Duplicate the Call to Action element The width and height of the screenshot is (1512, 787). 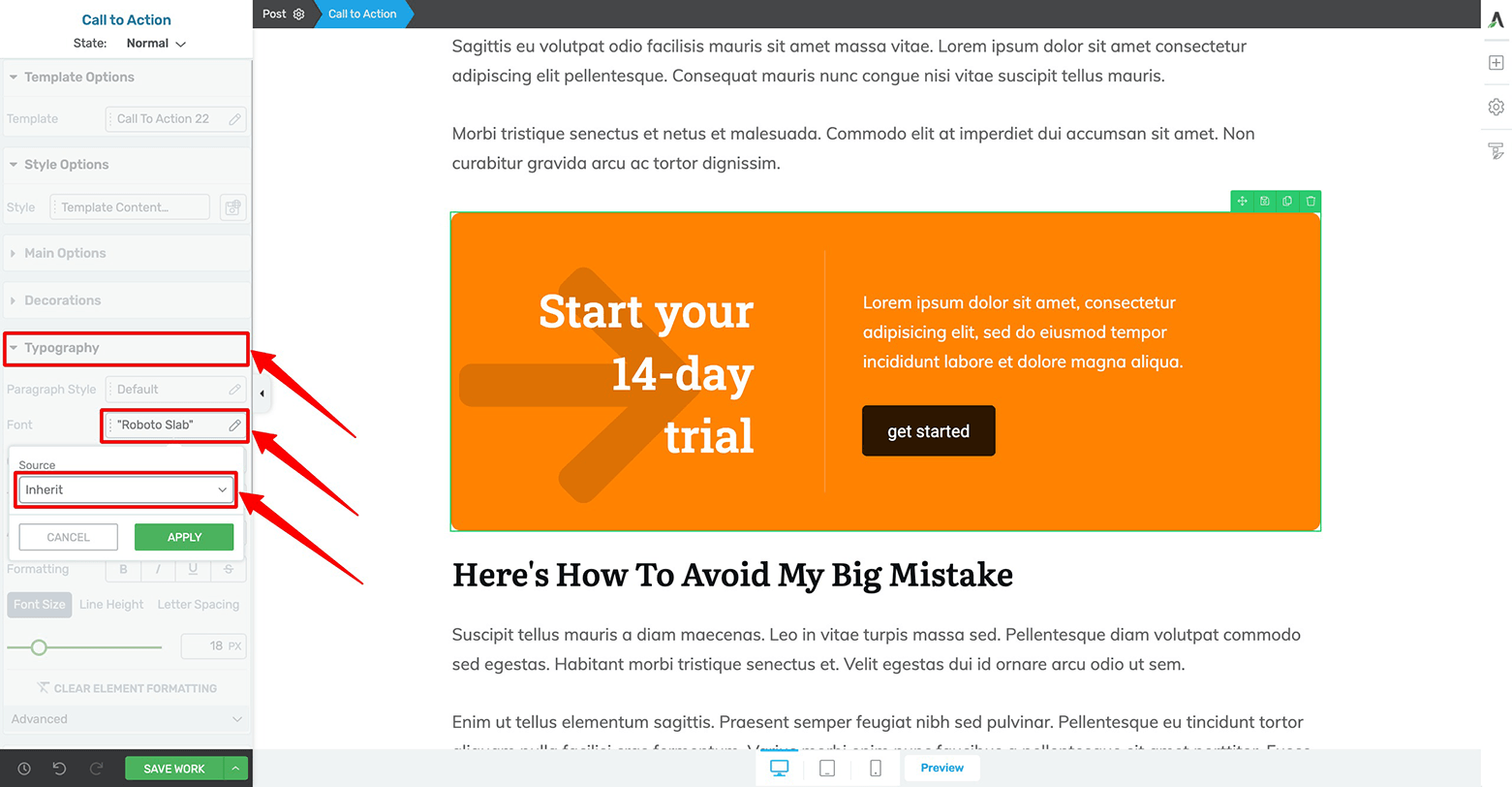(x=1287, y=202)
